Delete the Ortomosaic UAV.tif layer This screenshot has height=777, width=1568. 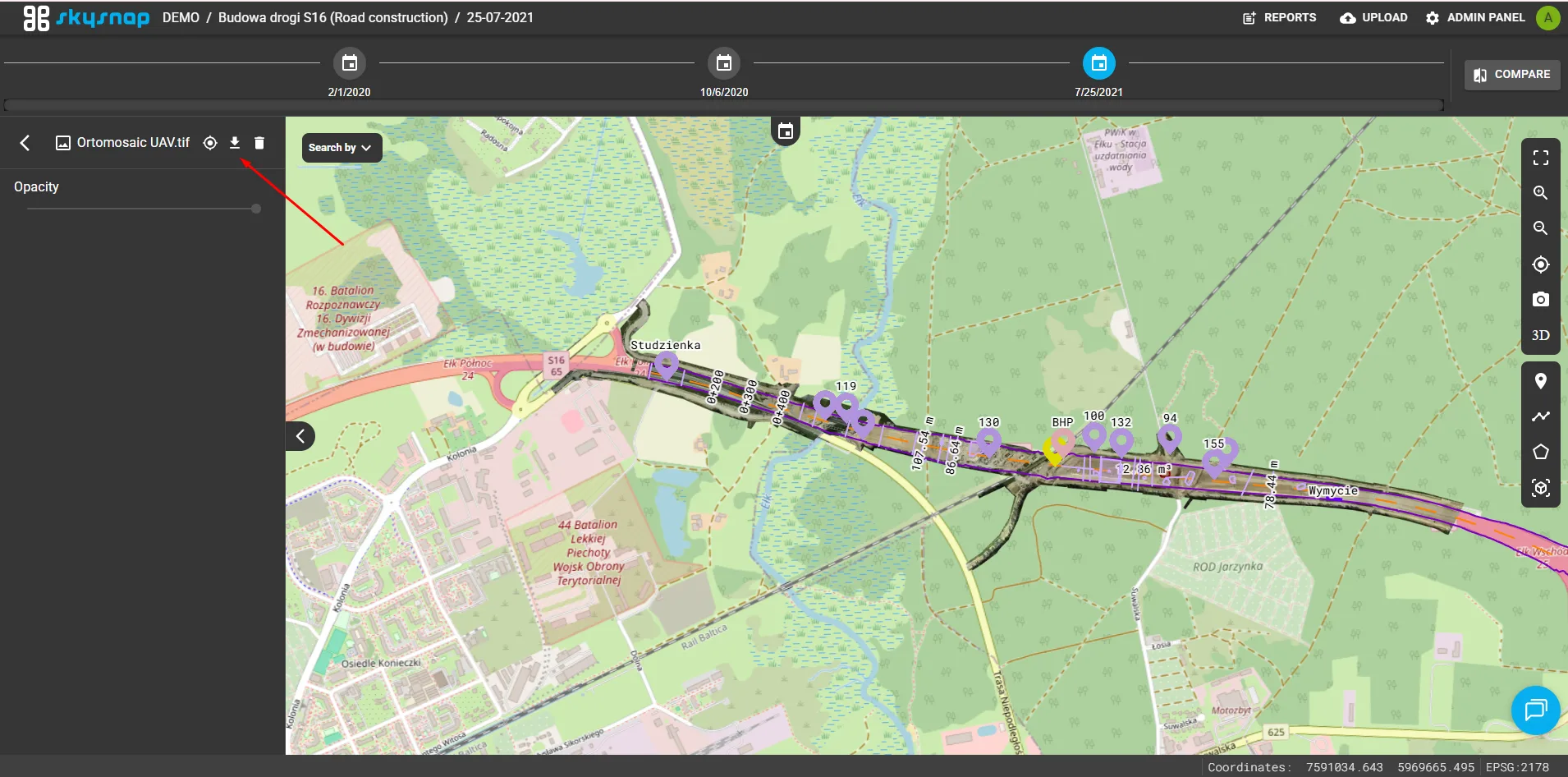point(259,143)
